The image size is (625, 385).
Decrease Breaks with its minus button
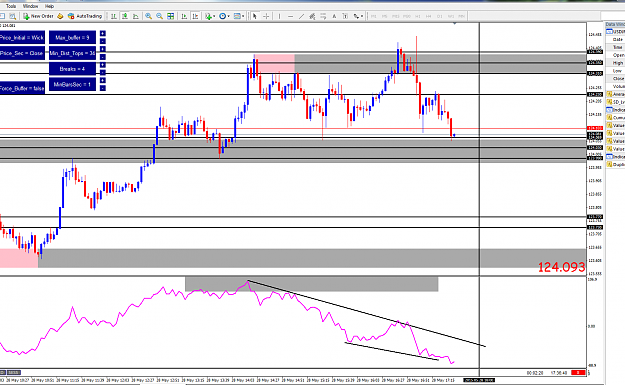click(x=102, y=73)
